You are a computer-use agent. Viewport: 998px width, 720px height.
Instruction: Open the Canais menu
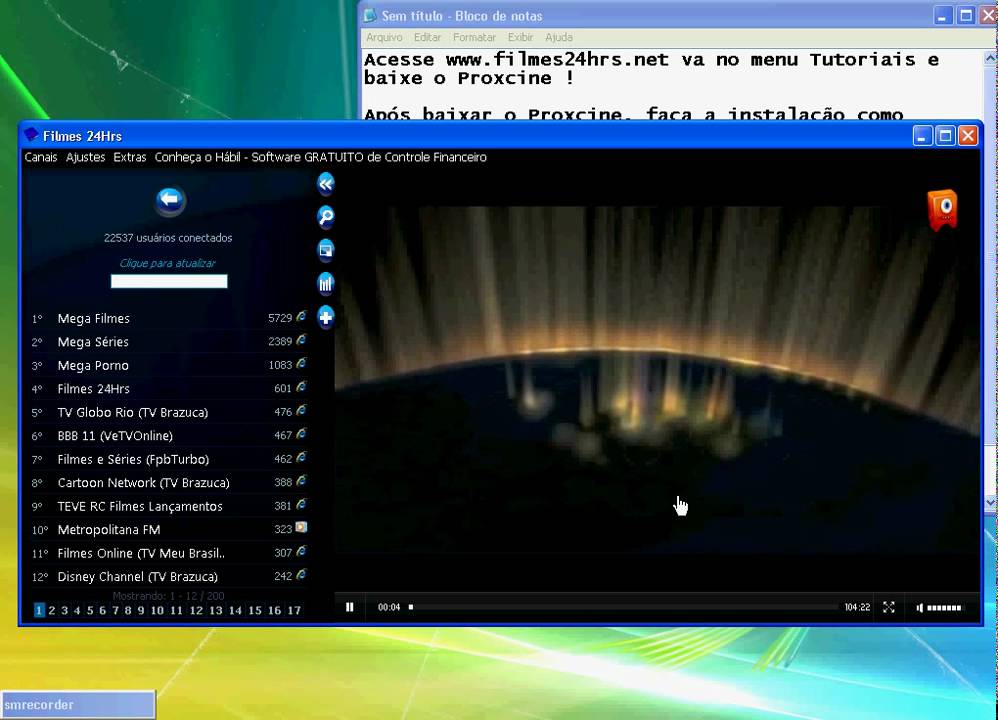[41, 157]
